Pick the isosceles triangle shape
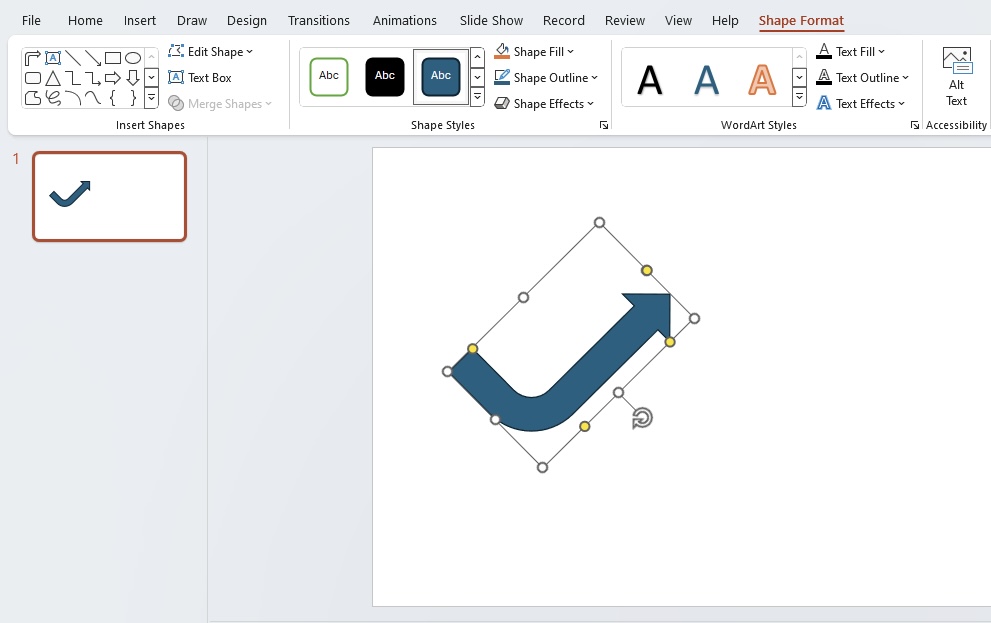The height and width of the screenshot is (623, 991). pos(53,78)
